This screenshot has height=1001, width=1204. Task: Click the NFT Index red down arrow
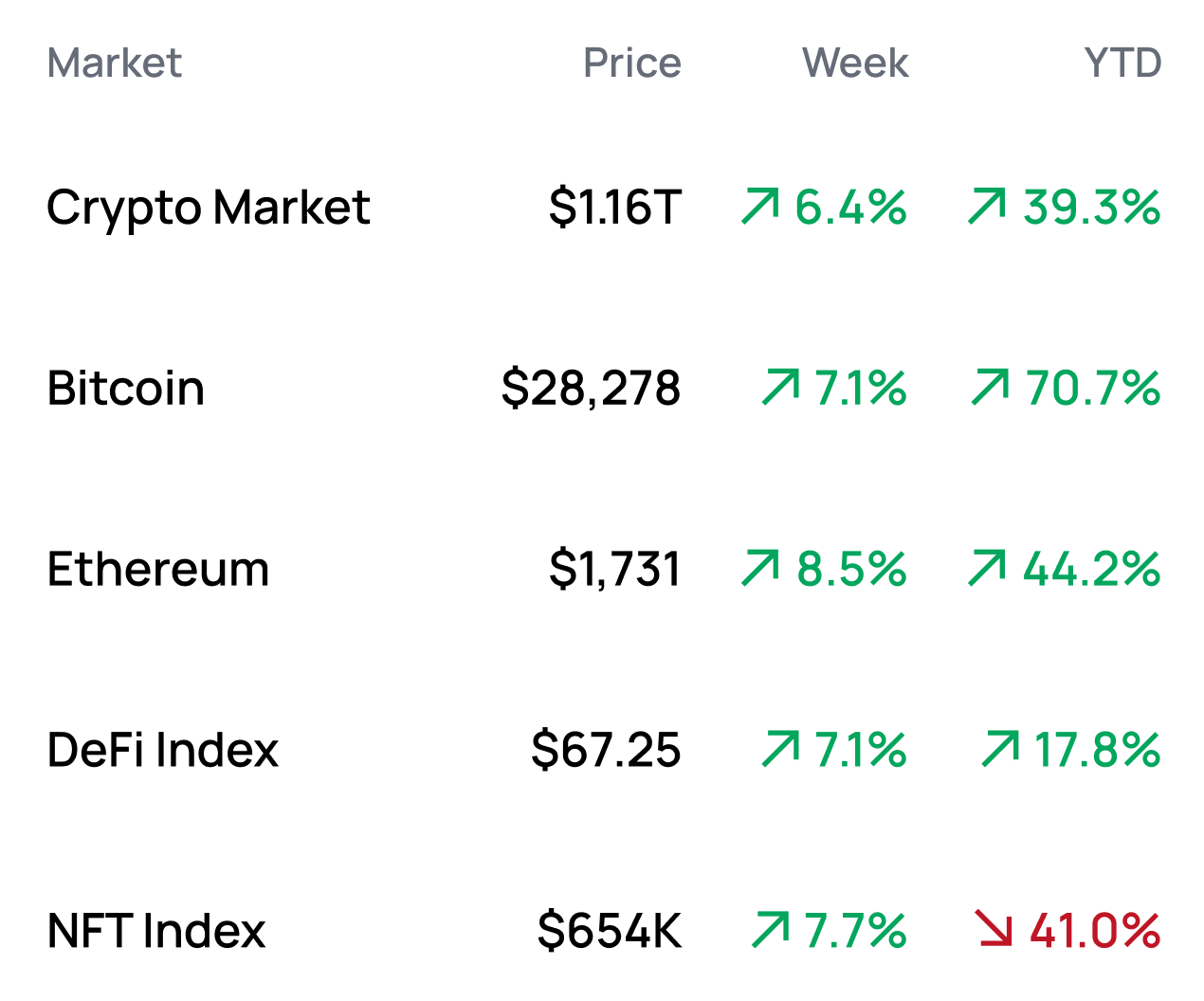(994, 930)
